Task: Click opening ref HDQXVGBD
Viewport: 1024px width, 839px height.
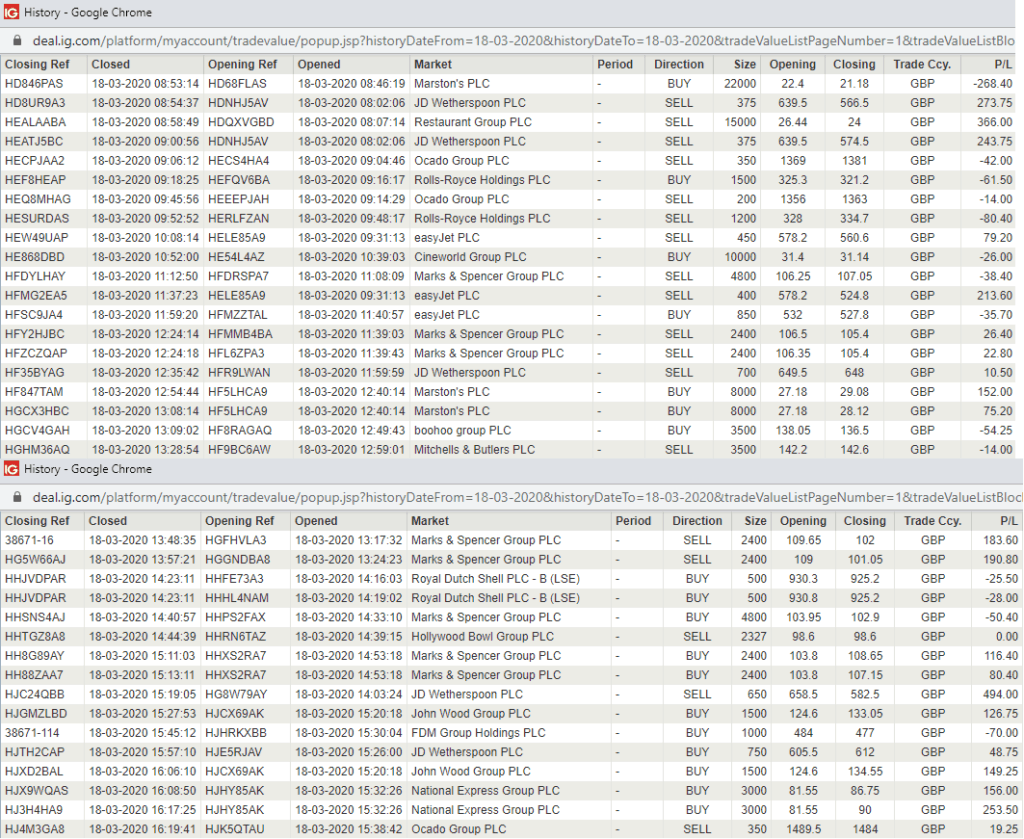Action: coord(241,122)
